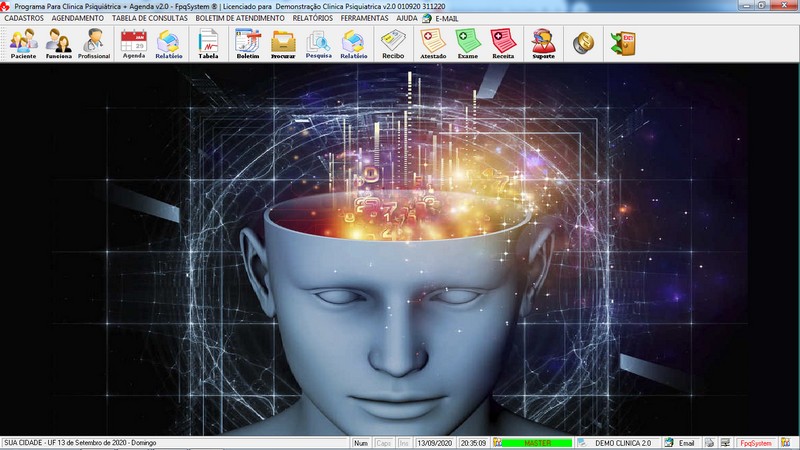Open the Exame green document icon

click(468, 43)
